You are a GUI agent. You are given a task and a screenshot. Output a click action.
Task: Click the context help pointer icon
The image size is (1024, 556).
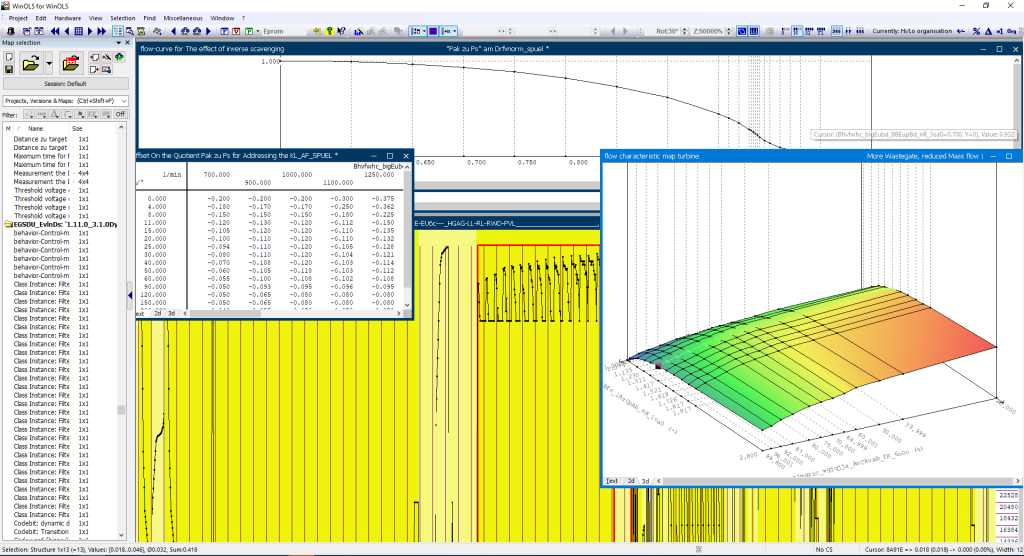click(341, 31)
